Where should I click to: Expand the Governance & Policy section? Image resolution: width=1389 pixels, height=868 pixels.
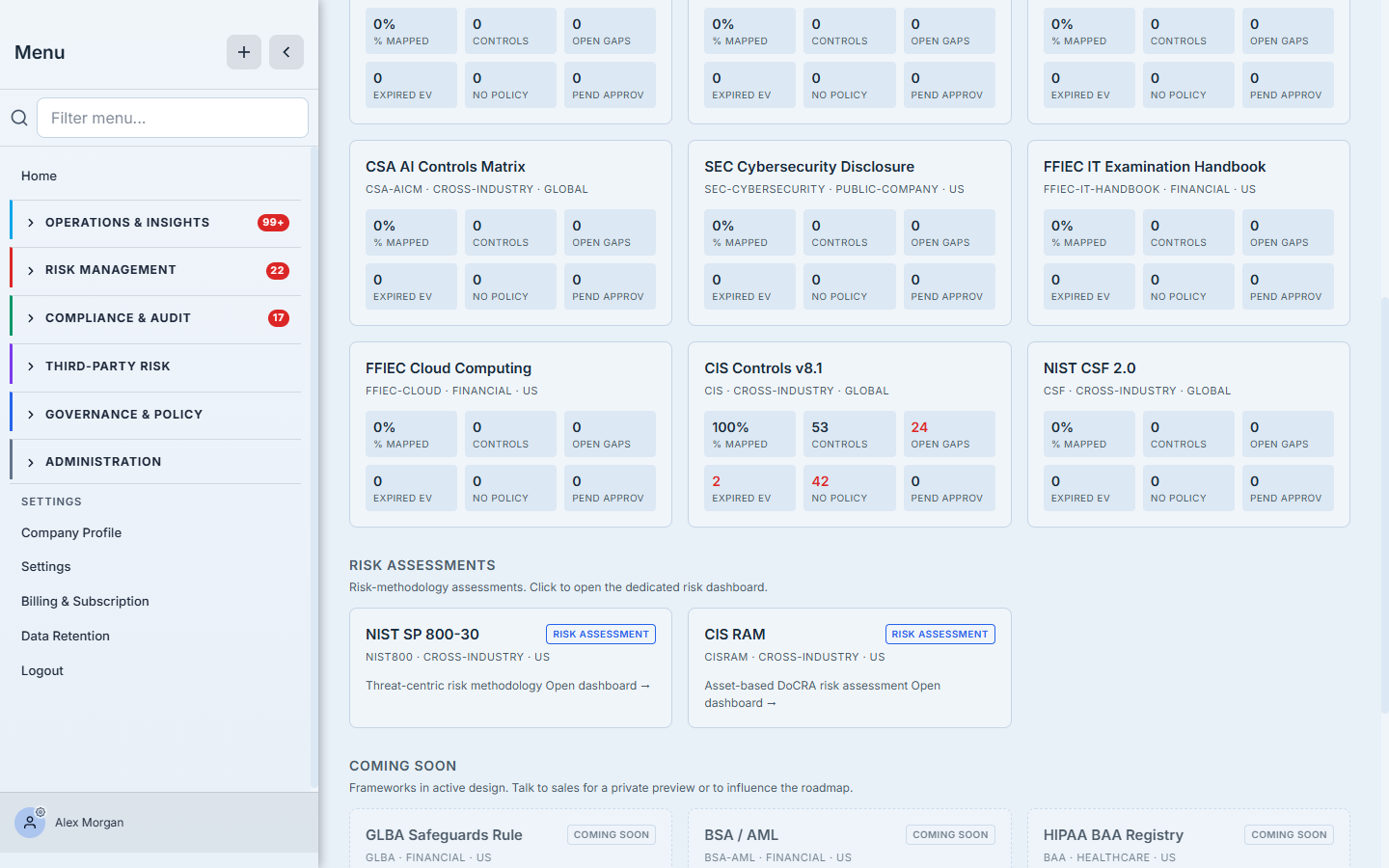(155, 415)
